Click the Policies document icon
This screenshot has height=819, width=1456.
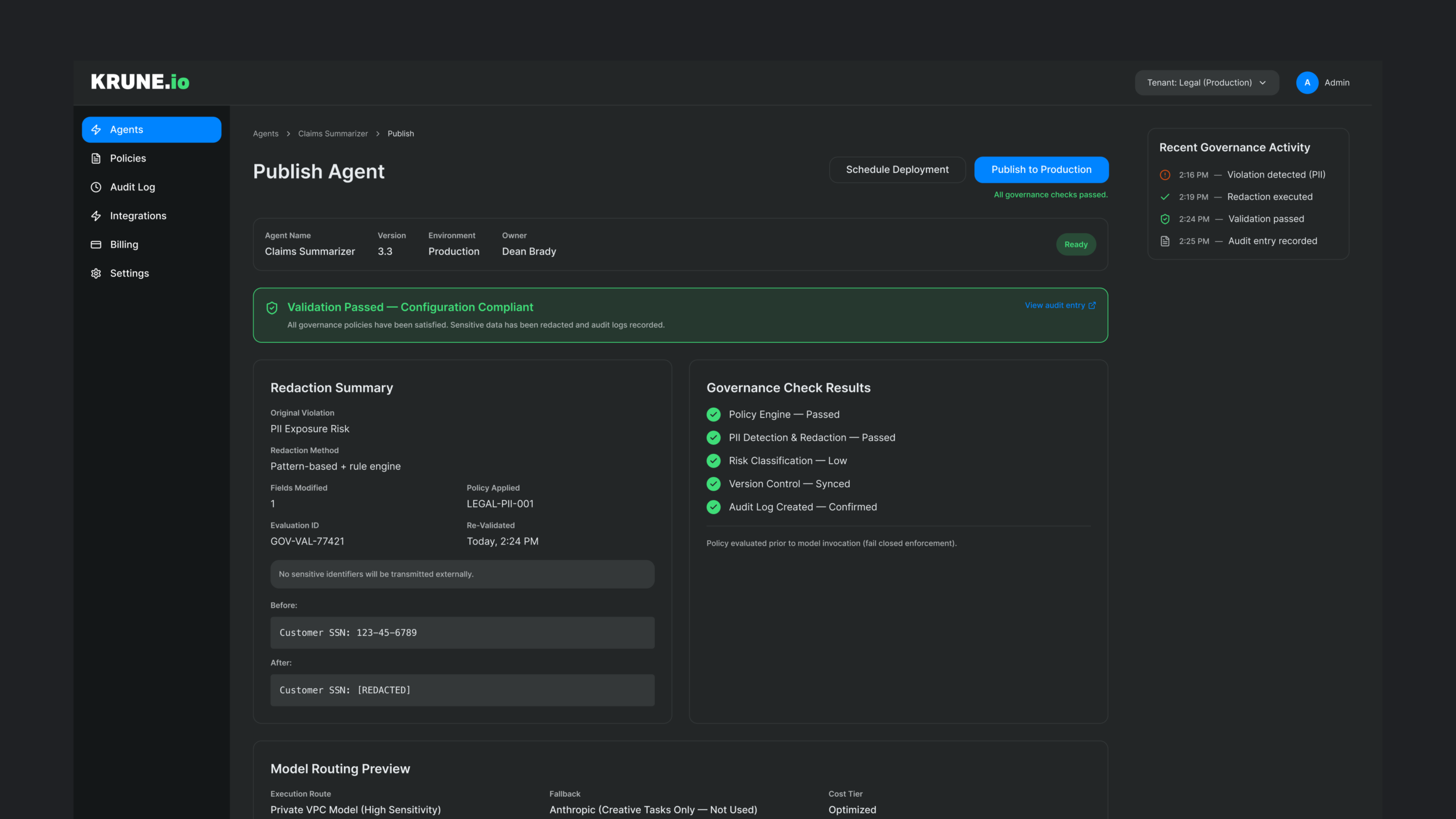[96, 158]
